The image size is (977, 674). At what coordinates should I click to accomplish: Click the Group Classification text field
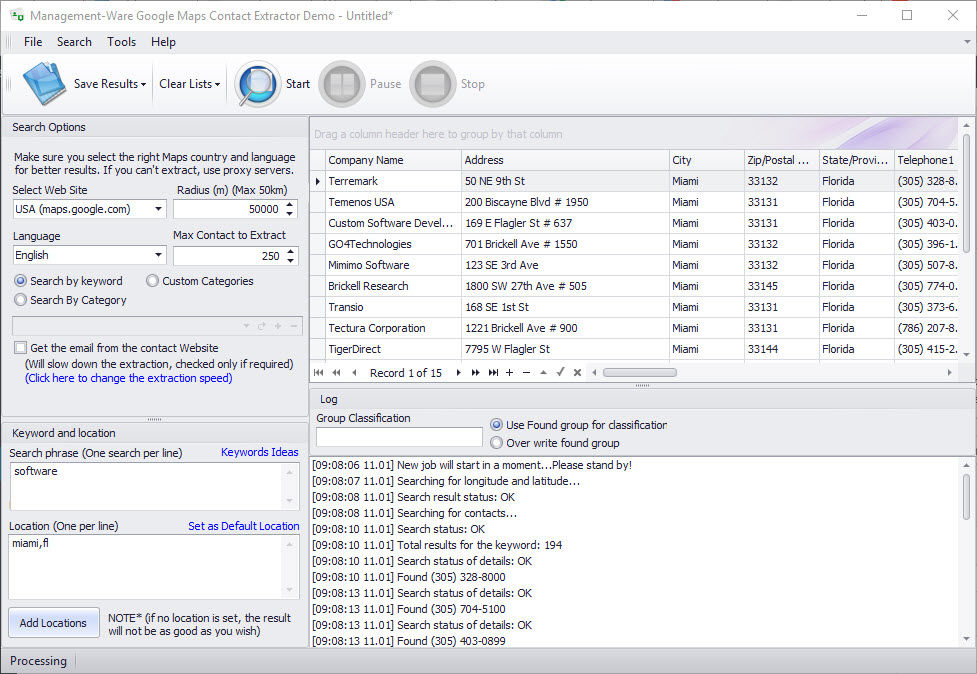399,437
